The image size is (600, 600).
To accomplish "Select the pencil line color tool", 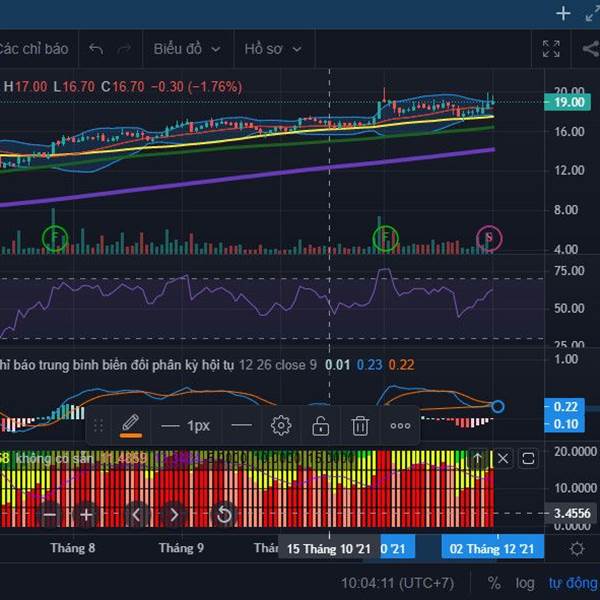I will point(131,426).
